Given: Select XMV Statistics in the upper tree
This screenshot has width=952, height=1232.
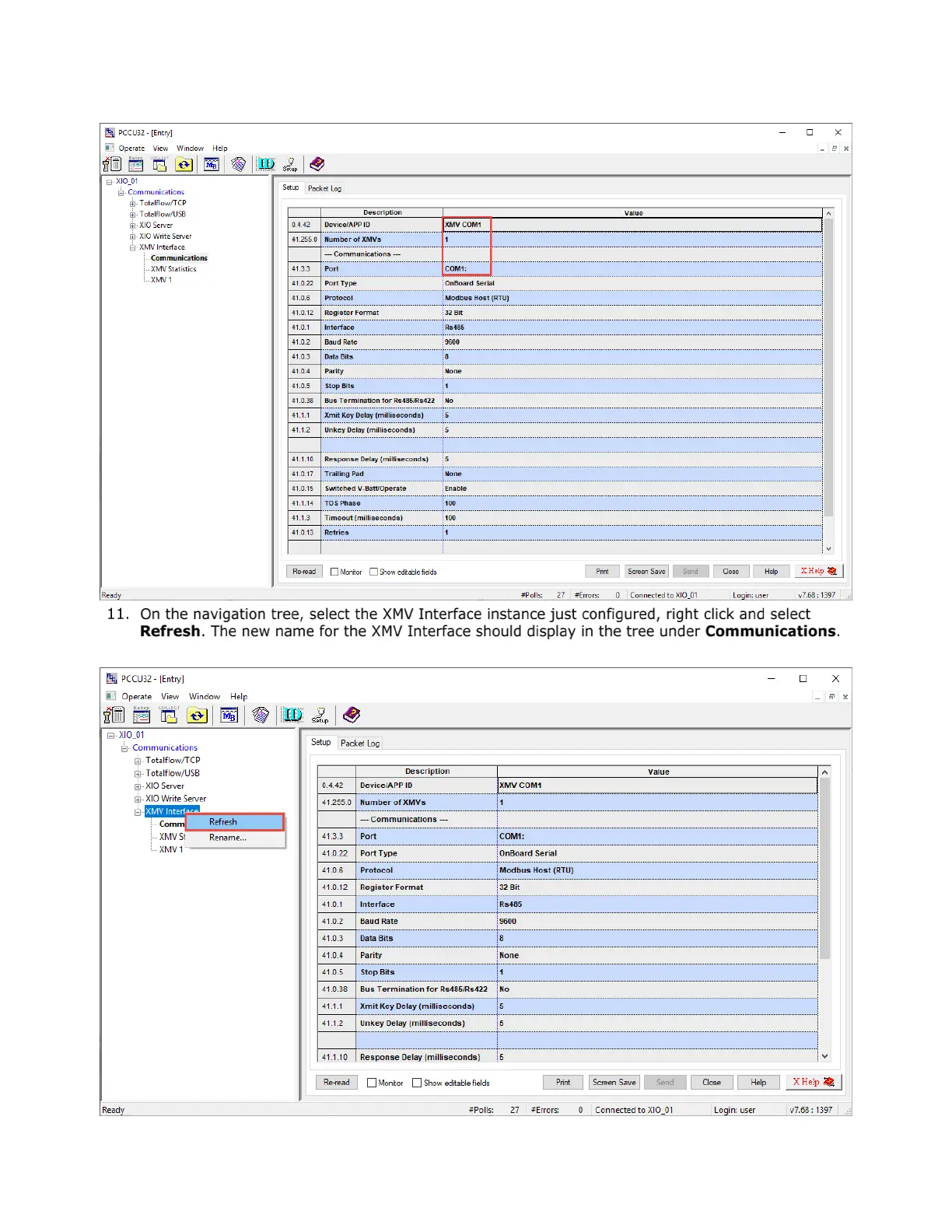Looking at the screenshot, I should (173, 269).
